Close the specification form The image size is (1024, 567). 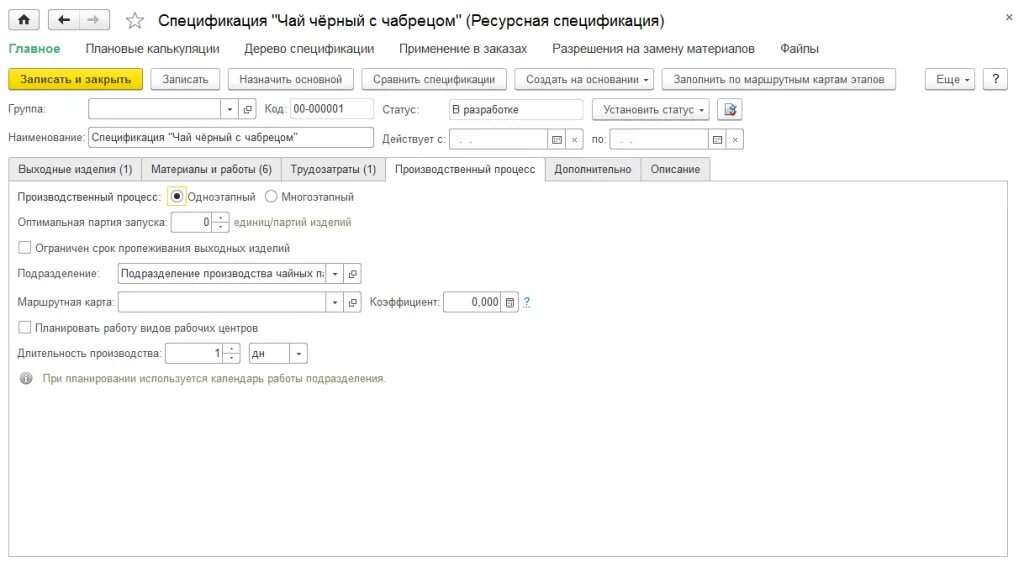tap(1009, 18)
